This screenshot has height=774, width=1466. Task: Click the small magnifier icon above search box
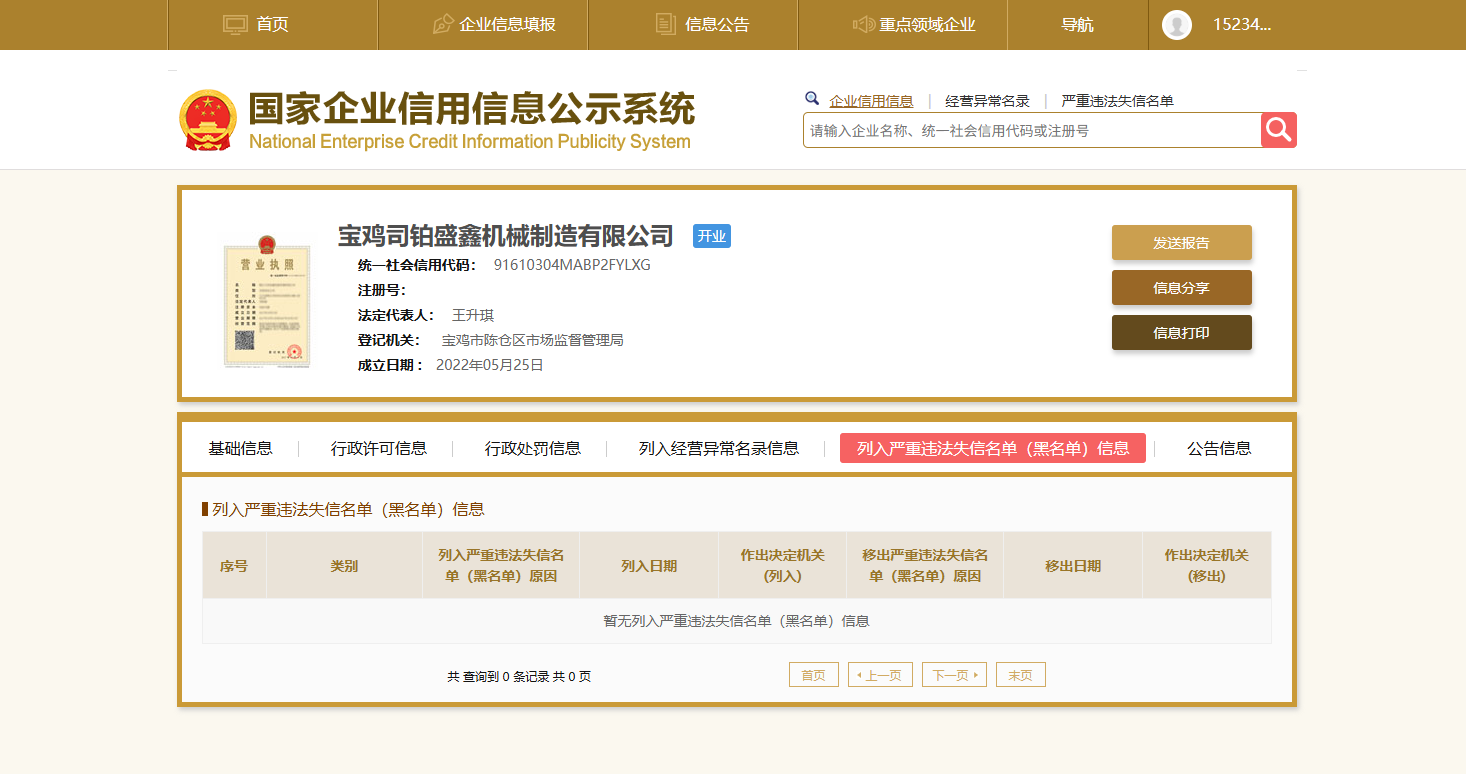tap(812, 99)
